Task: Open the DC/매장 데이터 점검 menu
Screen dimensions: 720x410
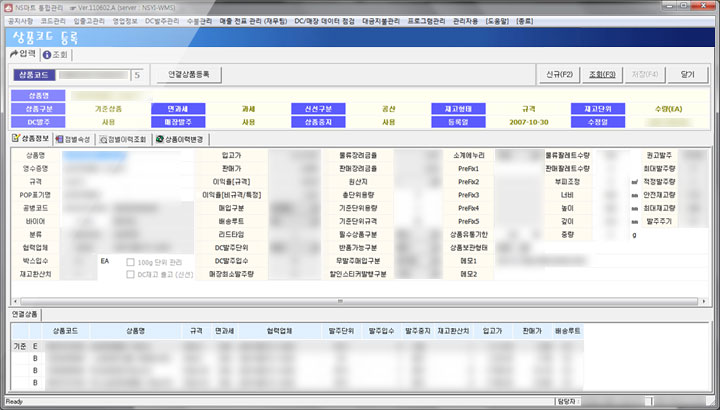Action: tap(325, 21)
